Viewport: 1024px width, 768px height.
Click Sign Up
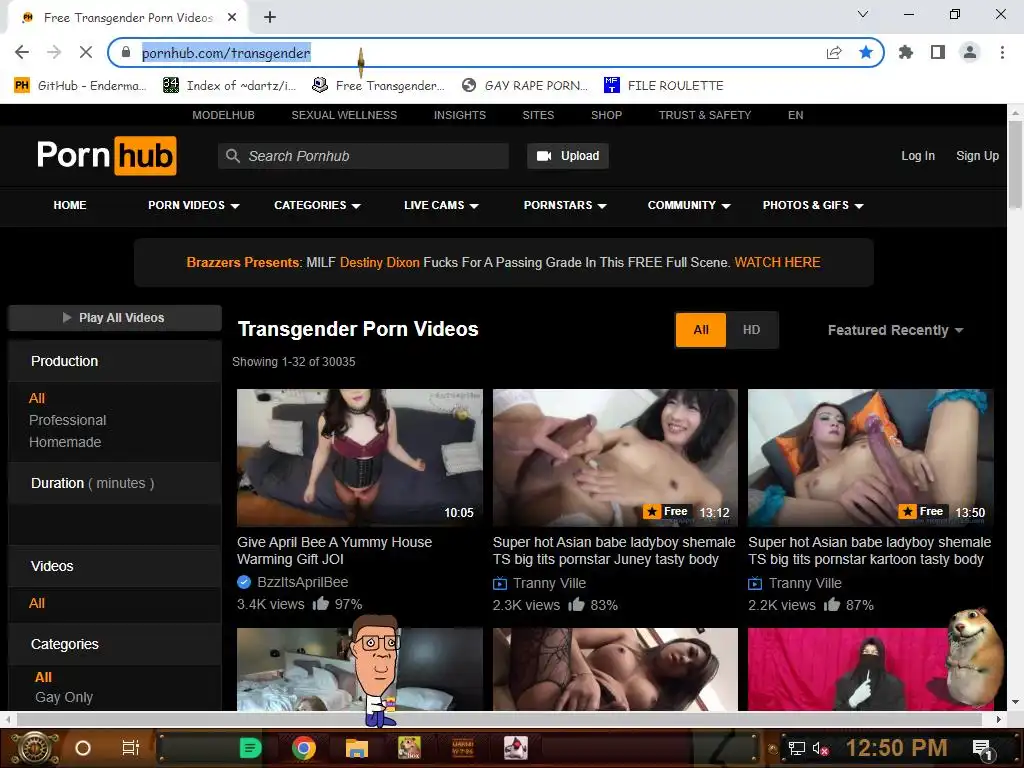pos(977,156)
